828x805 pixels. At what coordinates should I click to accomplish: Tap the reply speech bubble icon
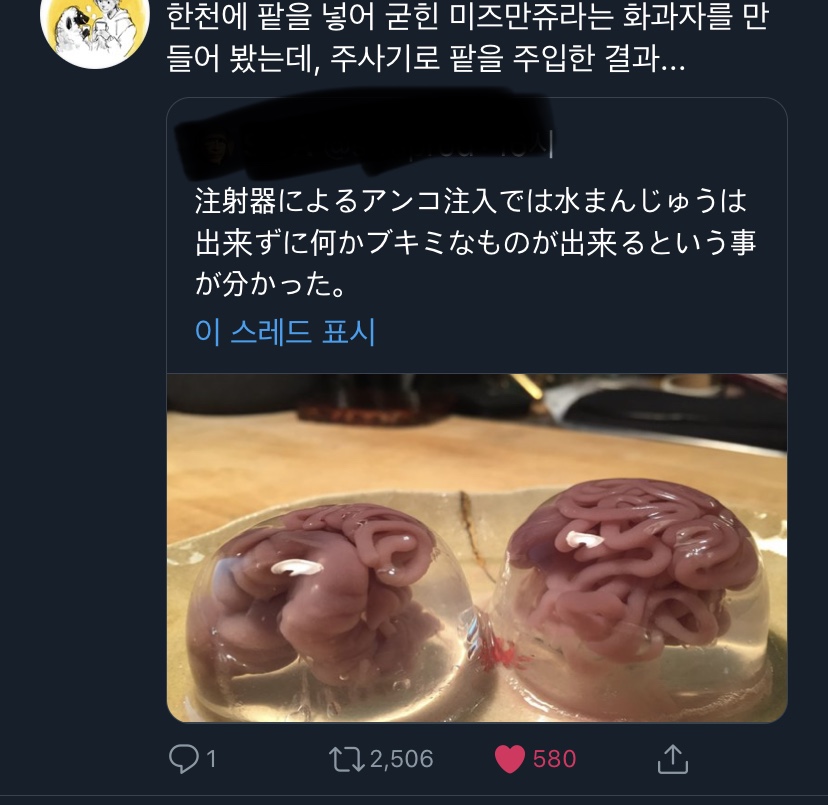point(183,759)
